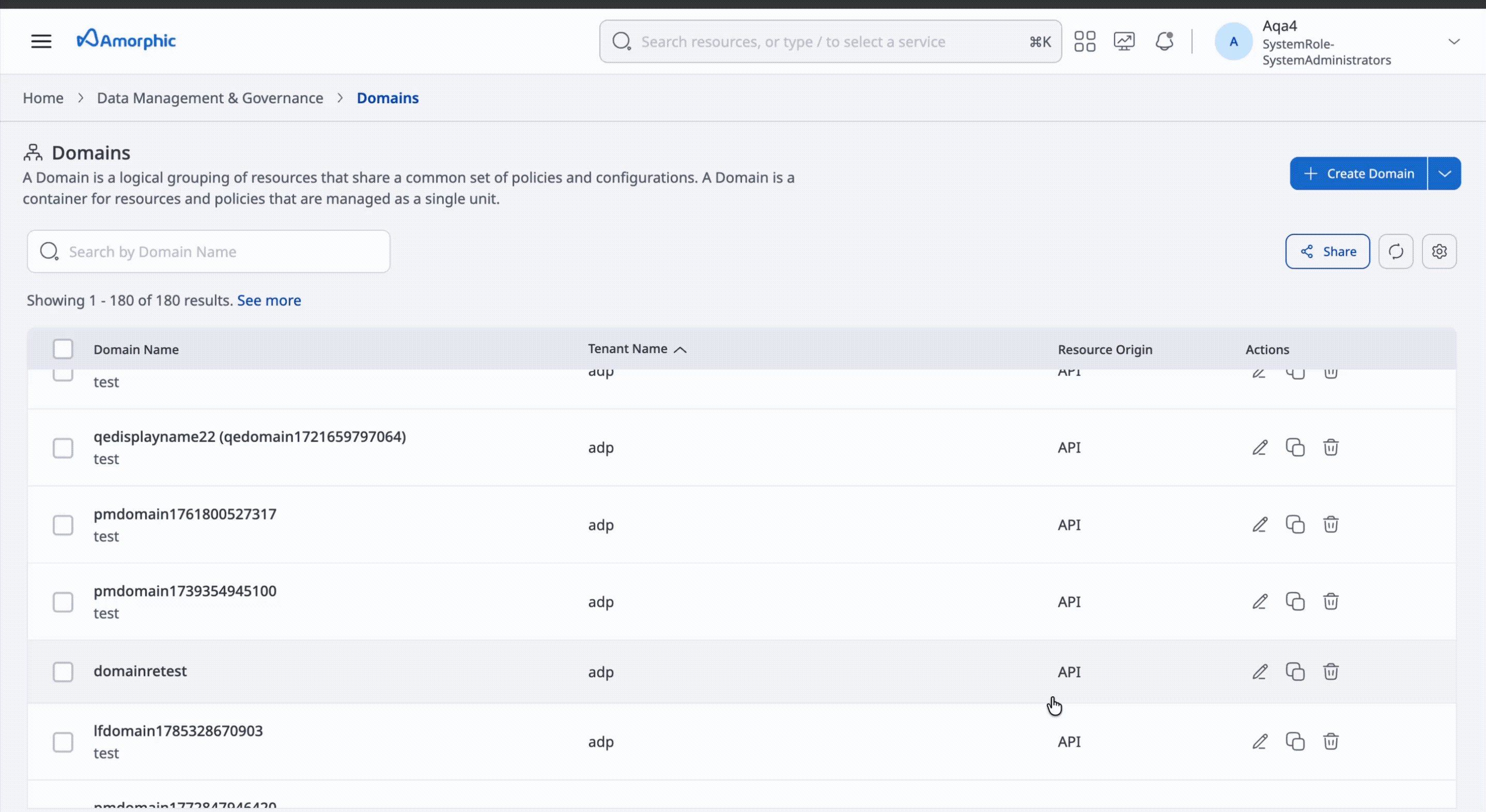Screen dimensions: 1486x812
Task: Select the domainretest row checkbox
Action: [x=63, y=672]
